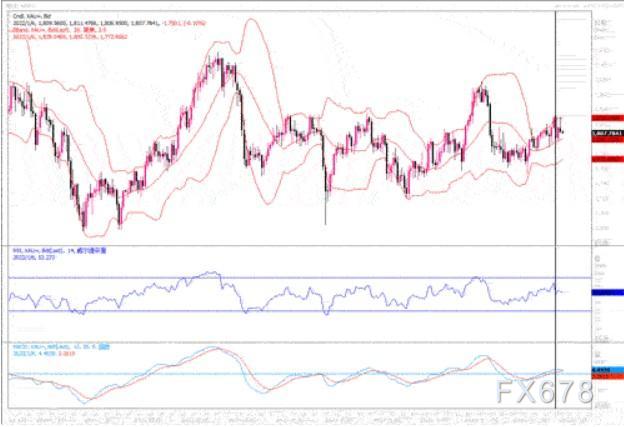Click the light blue MACD value tag
This screenshot has height=427, width=624.
point(607,370)
